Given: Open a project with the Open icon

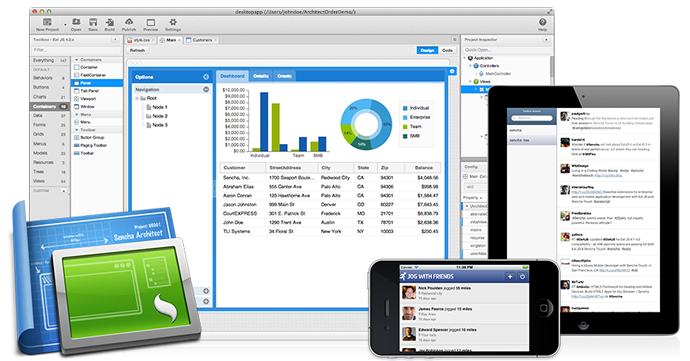Looking at the screenshot, I should click(x=76, y=22).
